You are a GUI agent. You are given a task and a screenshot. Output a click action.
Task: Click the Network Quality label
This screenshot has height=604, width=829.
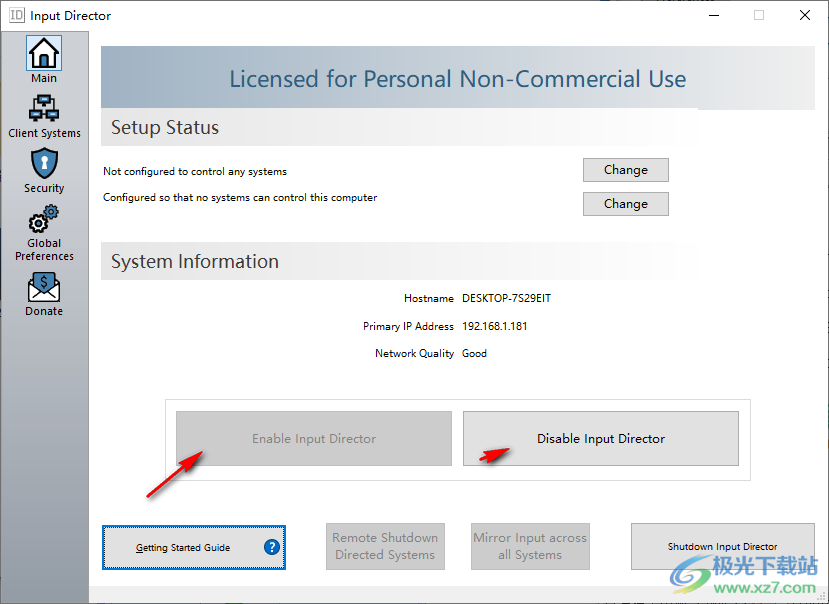(x=414, y=353)
